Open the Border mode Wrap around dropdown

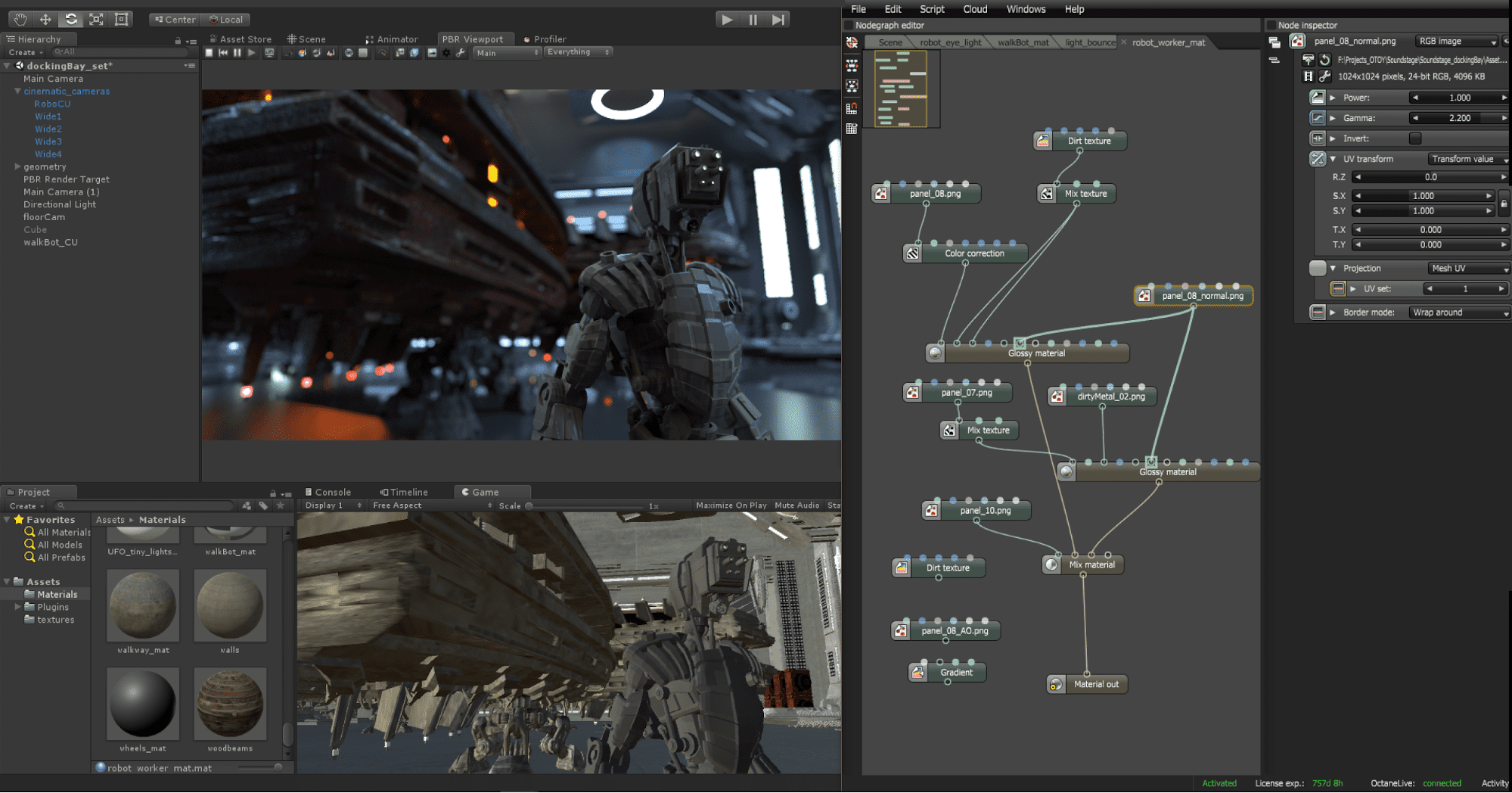(x=1458, y=312)
